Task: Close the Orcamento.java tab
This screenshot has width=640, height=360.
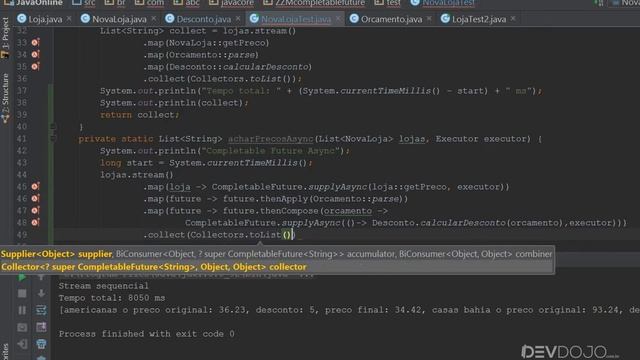Action: (429, 19)
